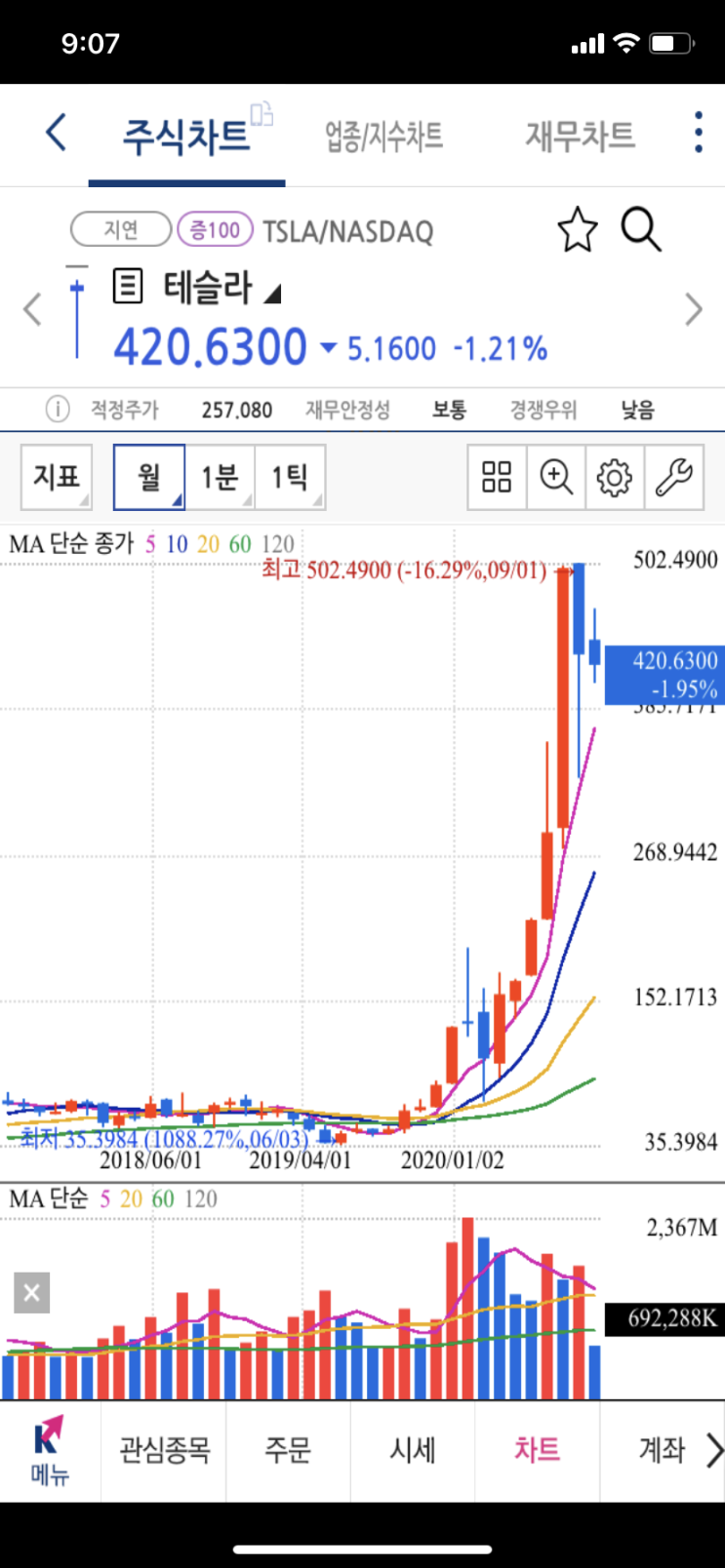The width and height of the screenshot is (725, 1568).
Task: Open the Tesla stock info document icon
Action: pyautogui.click(x=127, y=287)
